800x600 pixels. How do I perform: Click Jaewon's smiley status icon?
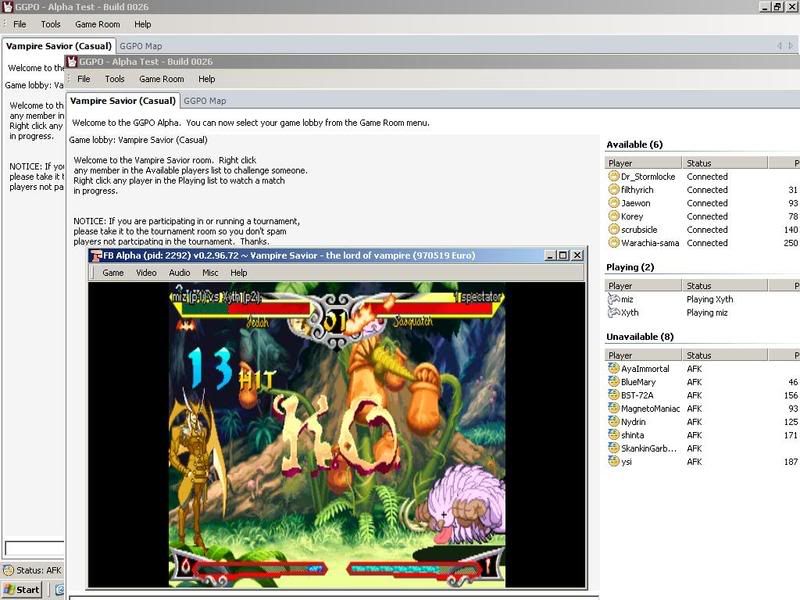[x=613, y=203]
